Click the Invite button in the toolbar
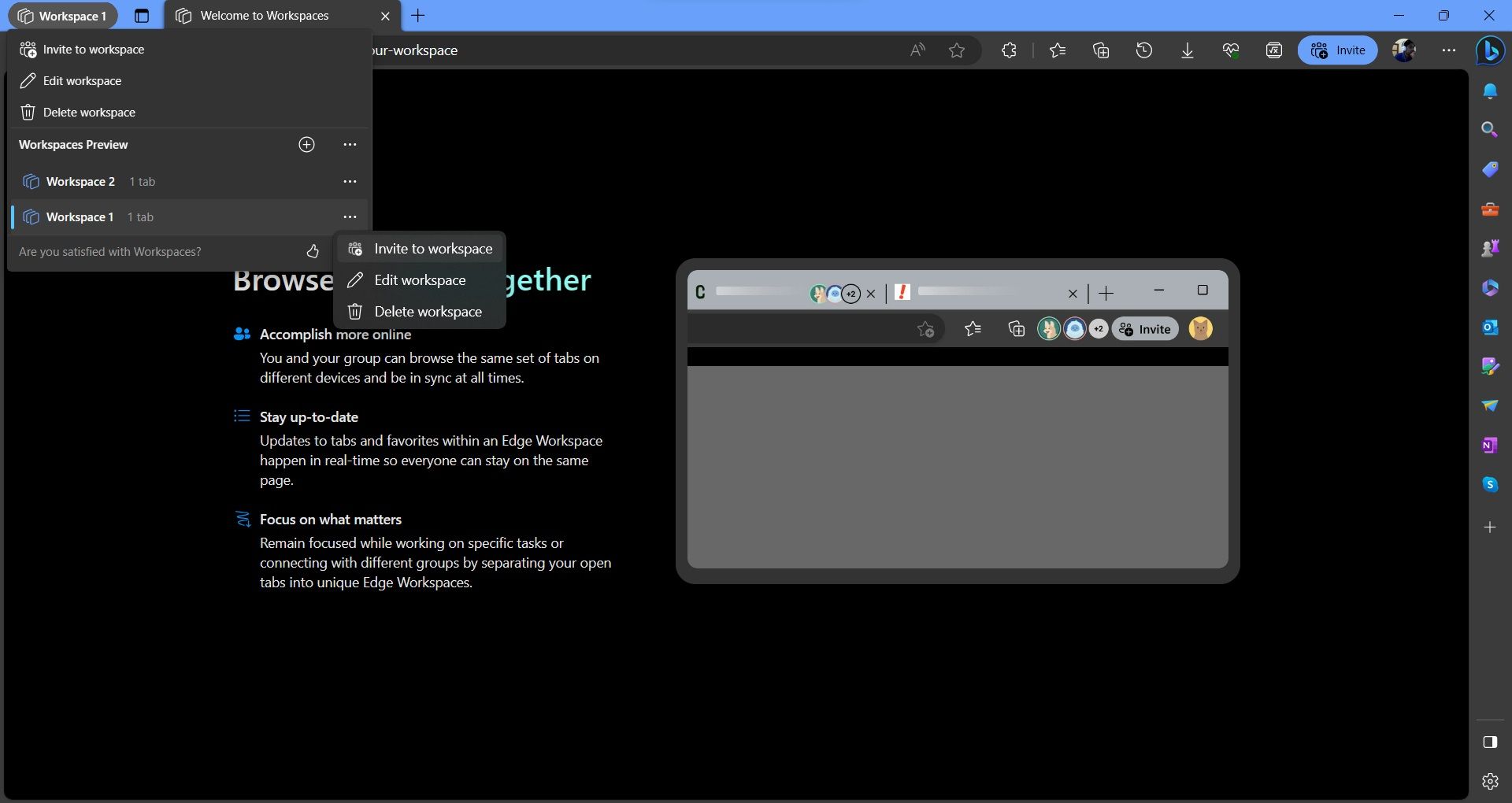1512x803 pixels. click(x=1338, y=50)
